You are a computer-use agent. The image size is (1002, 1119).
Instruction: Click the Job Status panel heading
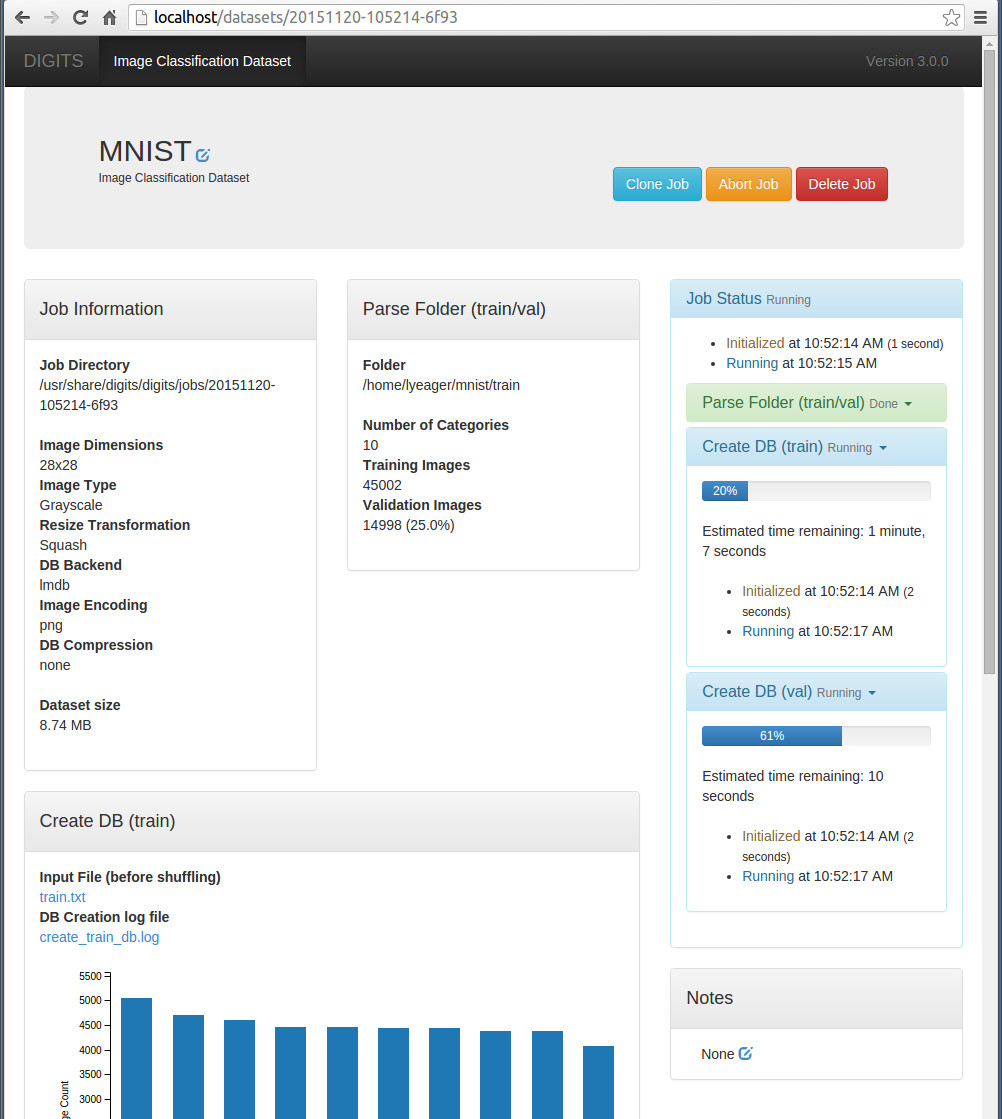816,299
